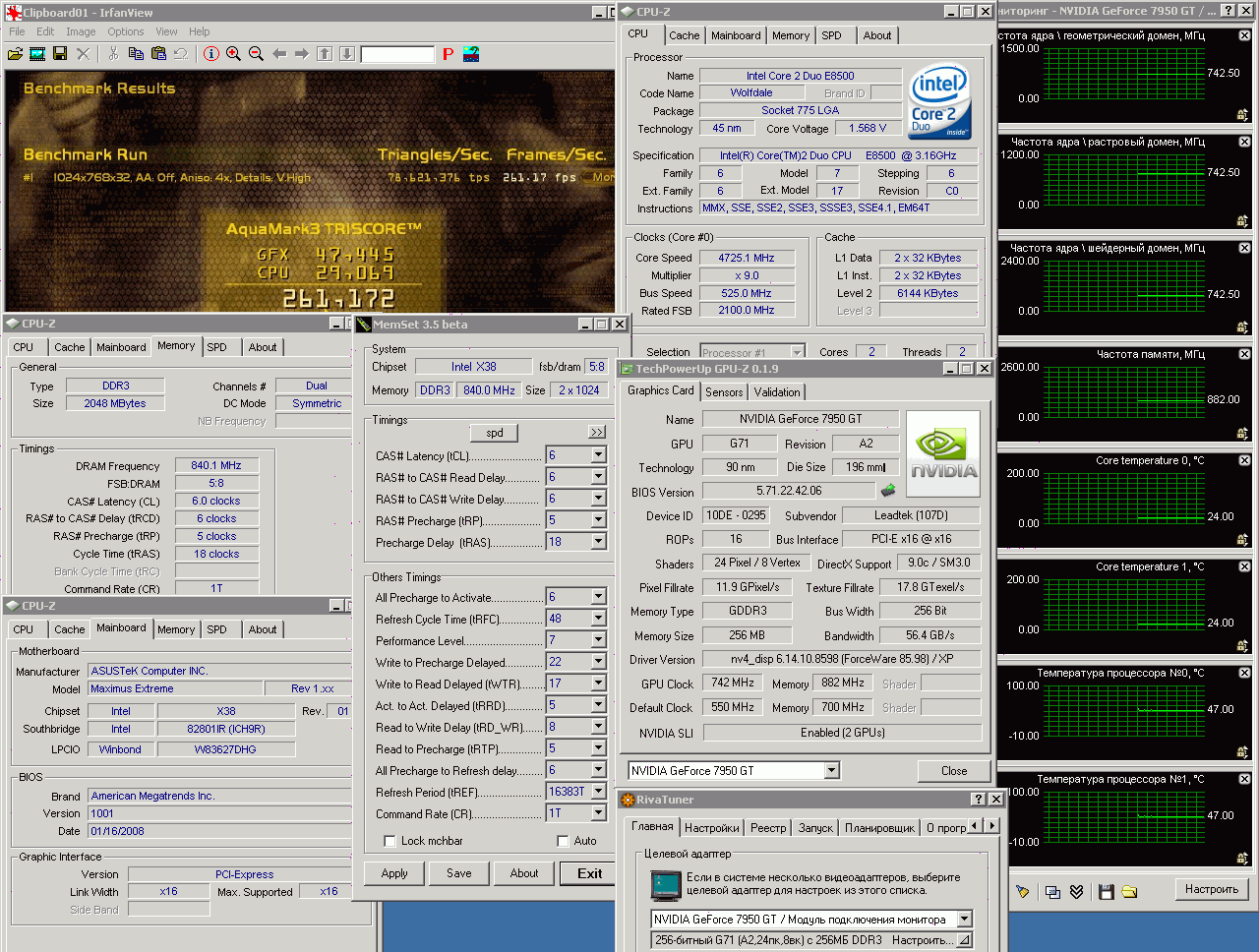
Task: Open the Image menu in IrfanView
Action: pos(81,31)
